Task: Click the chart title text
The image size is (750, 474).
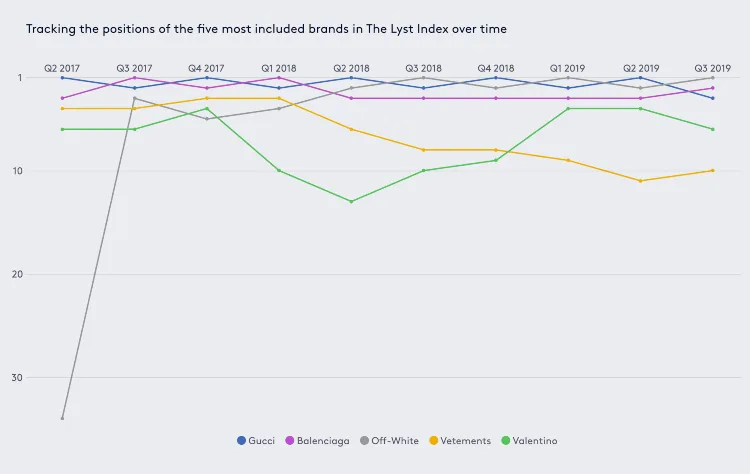Action: [266, 29]
